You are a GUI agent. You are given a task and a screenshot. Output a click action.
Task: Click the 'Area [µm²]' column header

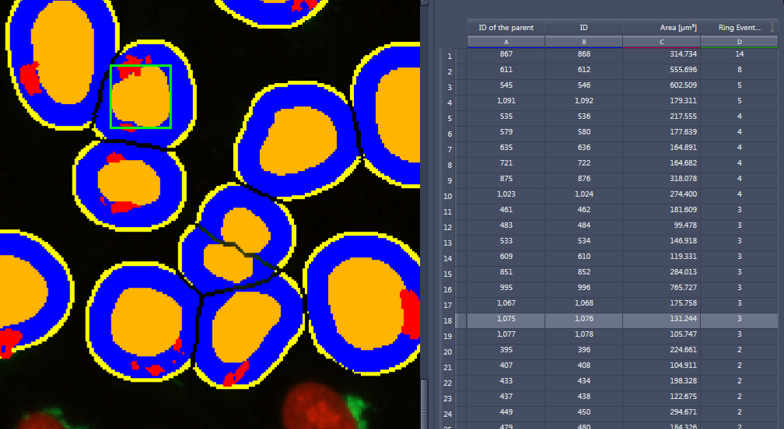(661, 28)
